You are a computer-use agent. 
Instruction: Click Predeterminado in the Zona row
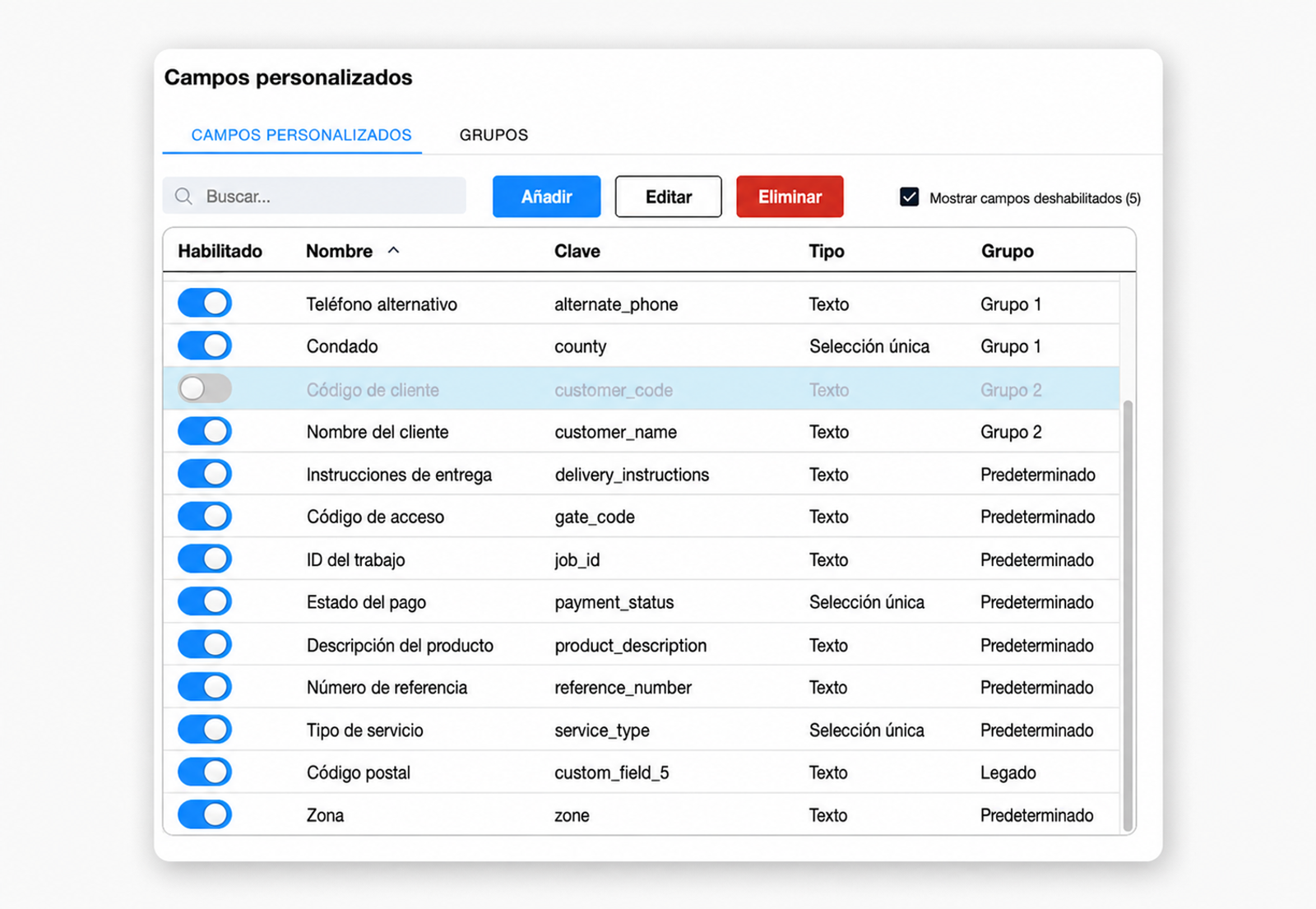(1036, 815)
